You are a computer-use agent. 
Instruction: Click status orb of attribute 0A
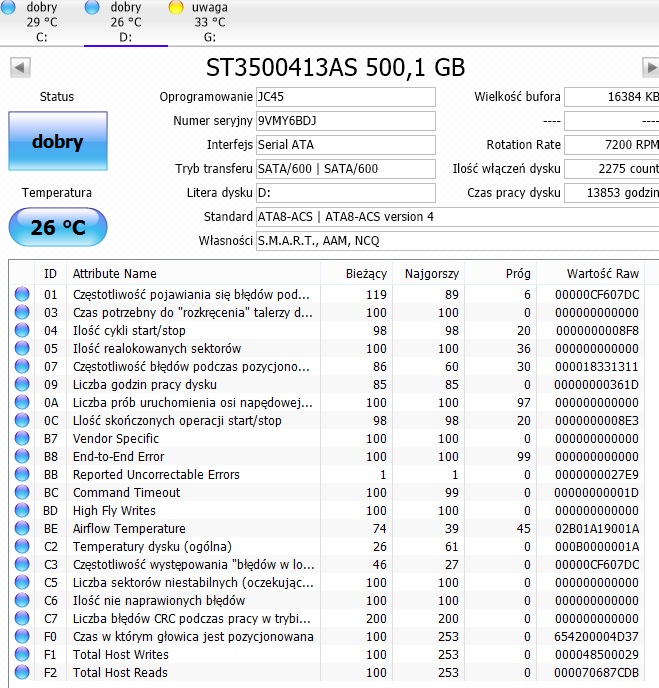point(22,402)
